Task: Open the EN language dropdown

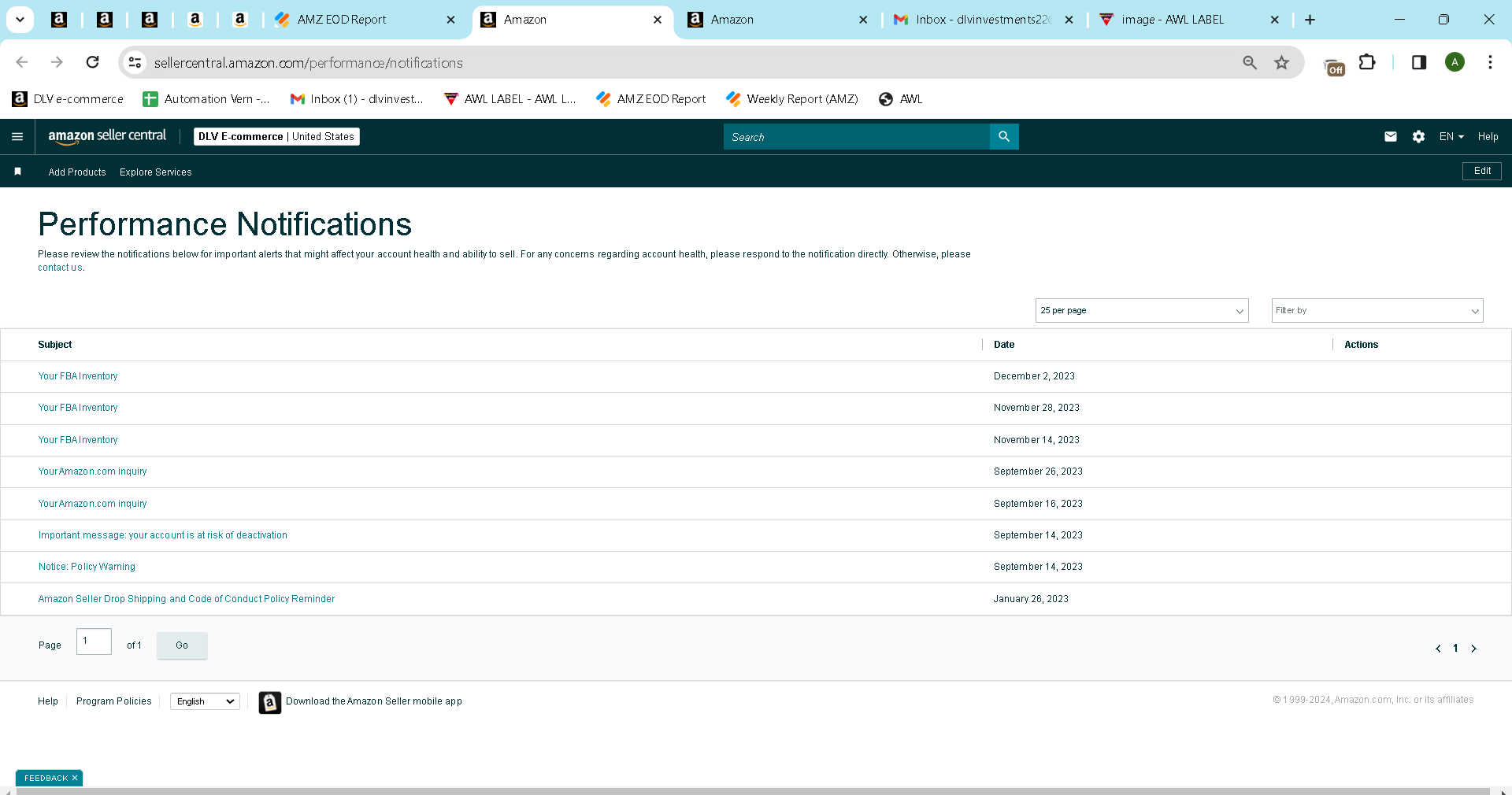Action: tap(1451, 137)
